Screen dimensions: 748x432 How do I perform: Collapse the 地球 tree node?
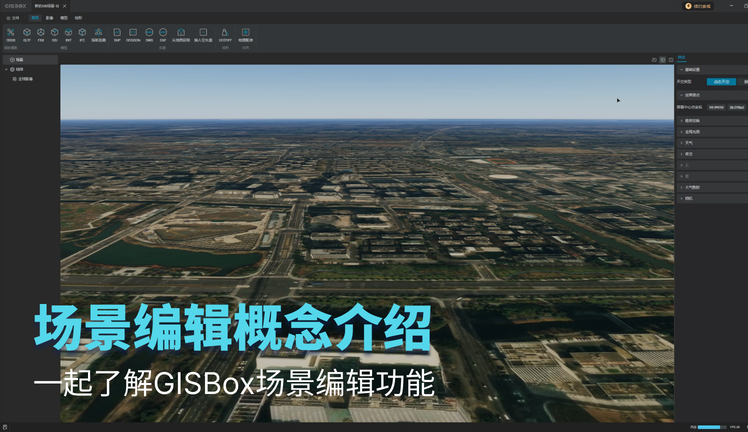pos(5,69)
